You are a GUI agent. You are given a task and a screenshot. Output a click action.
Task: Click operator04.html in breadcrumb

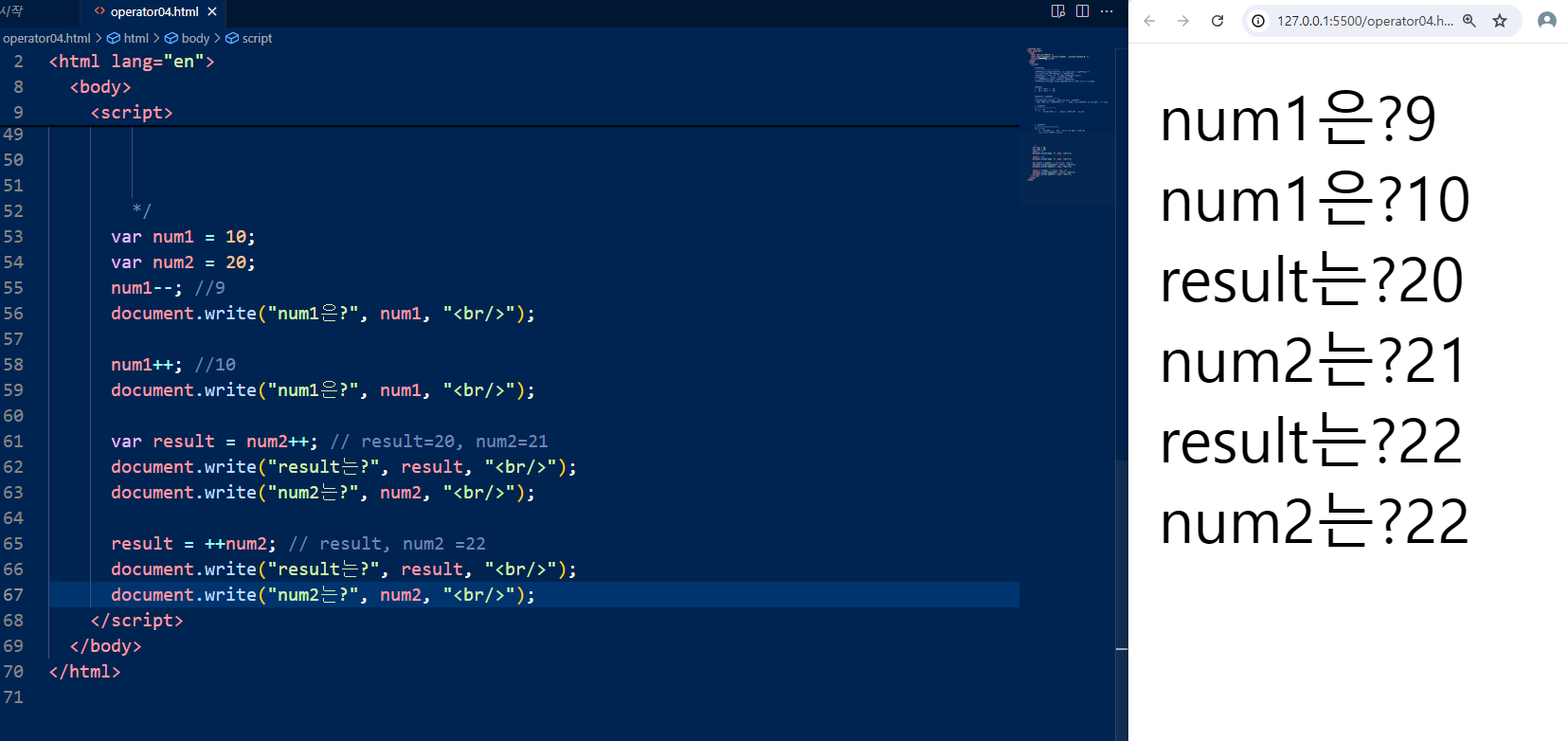[x=46, y=38]
